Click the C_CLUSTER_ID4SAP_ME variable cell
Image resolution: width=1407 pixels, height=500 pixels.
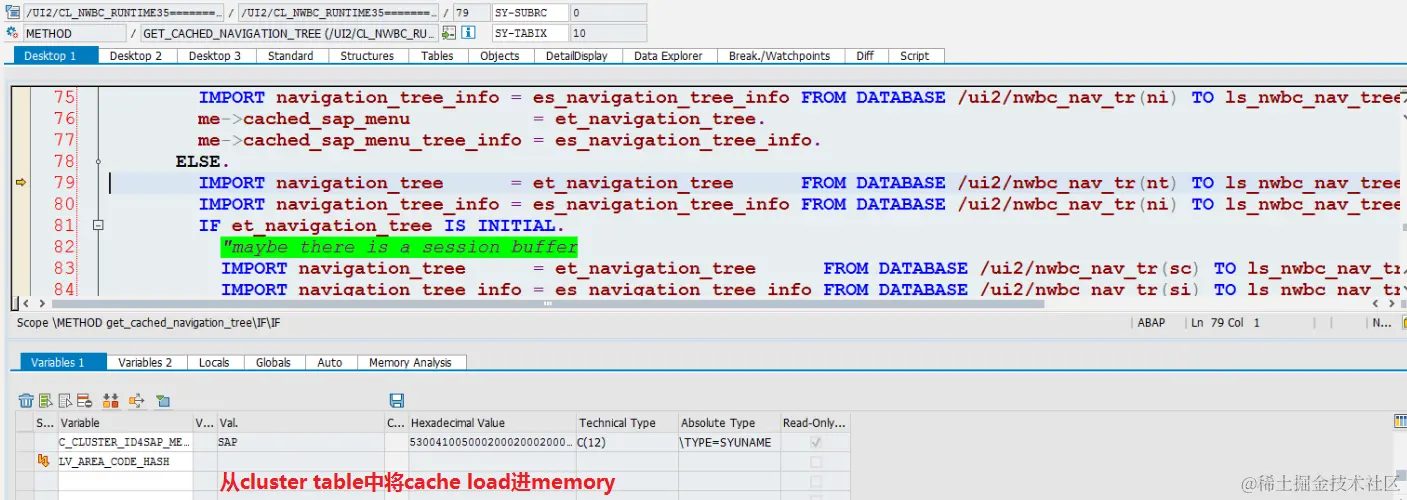125,442
